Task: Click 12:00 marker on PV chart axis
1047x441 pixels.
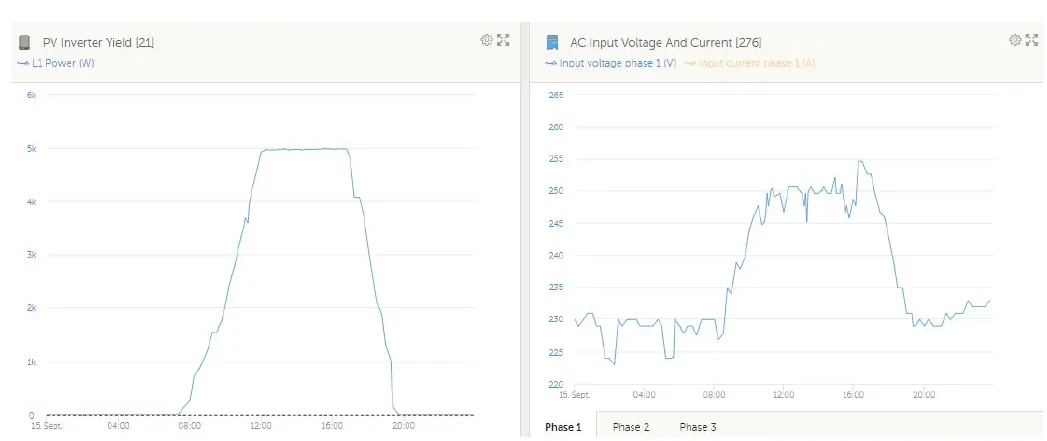Action: click(x=261, y=426)
